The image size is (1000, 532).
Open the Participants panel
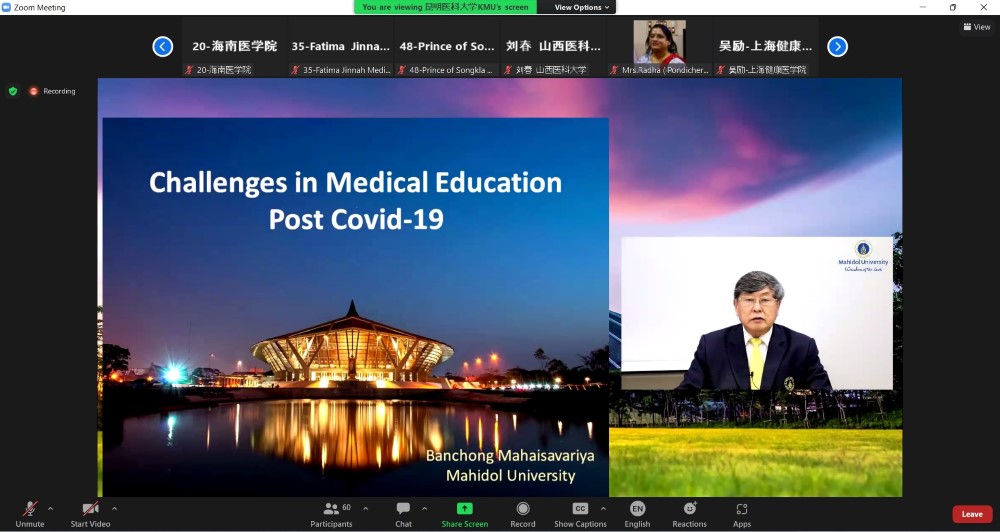[x=331, y=514]
